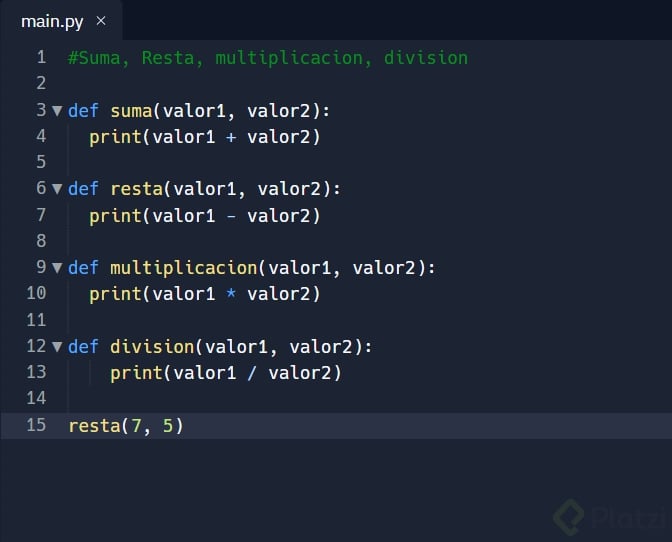Click the plus operator on line 4
The image size is (672, 542).
point(231,137)
